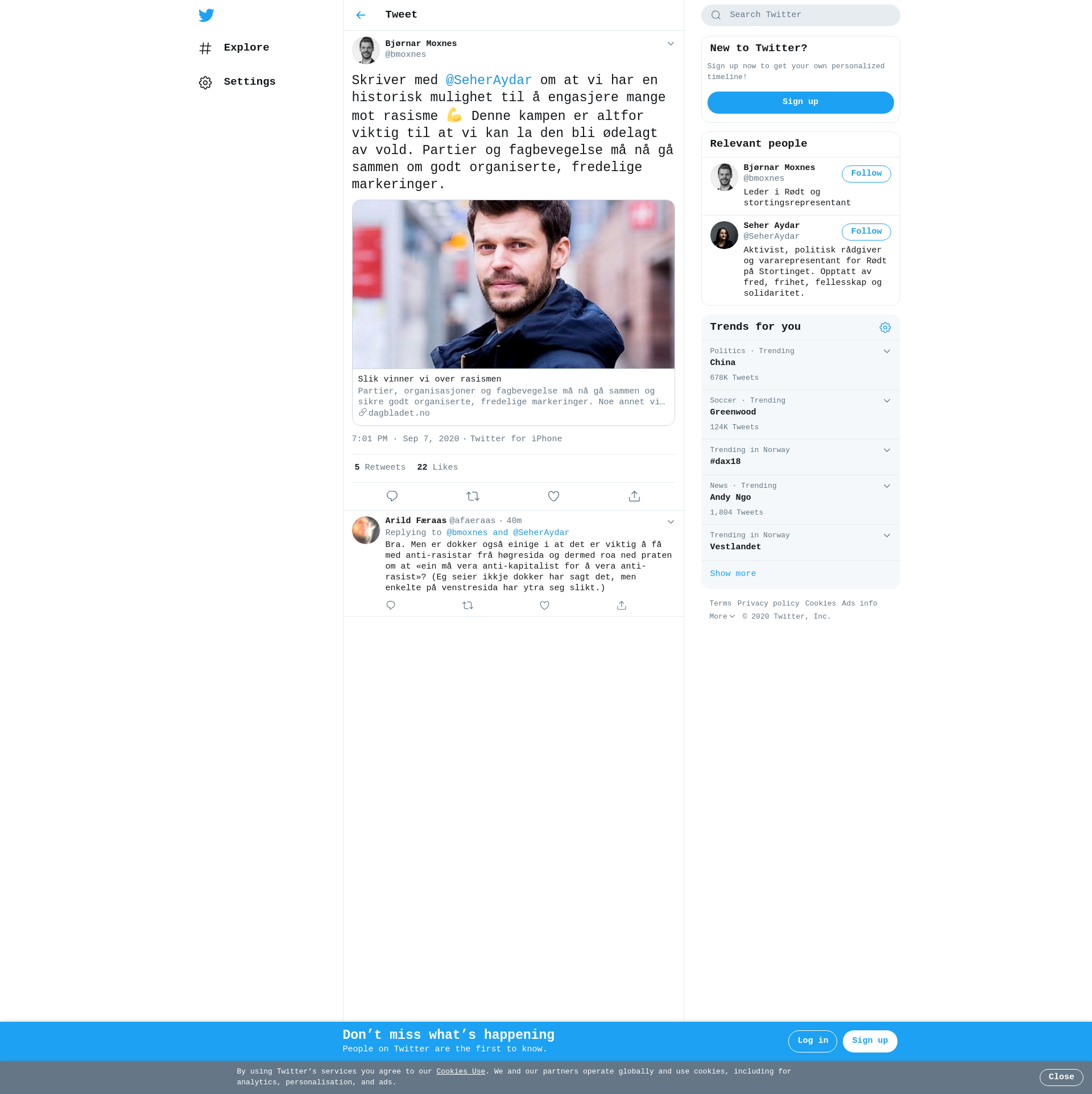Go back using the arrow icon
Screen dimensions: 1092x1094
coord(361,15)
